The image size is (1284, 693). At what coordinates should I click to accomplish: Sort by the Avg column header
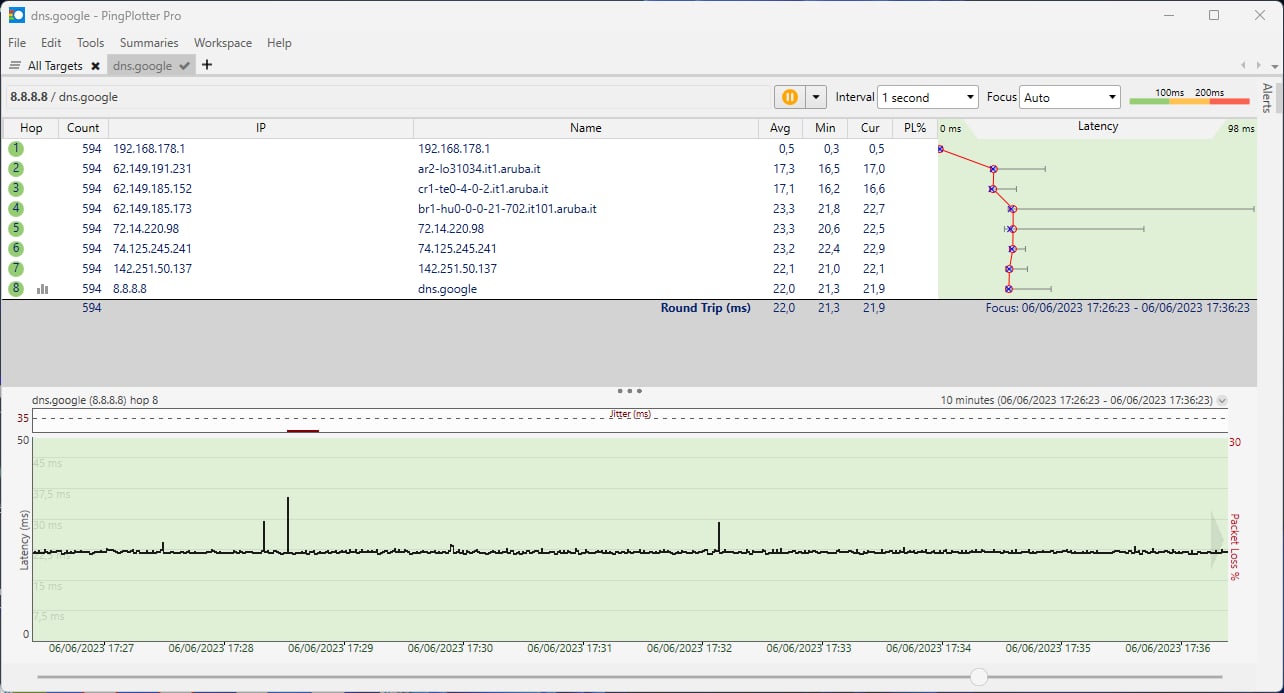click(x=780, y=128)
